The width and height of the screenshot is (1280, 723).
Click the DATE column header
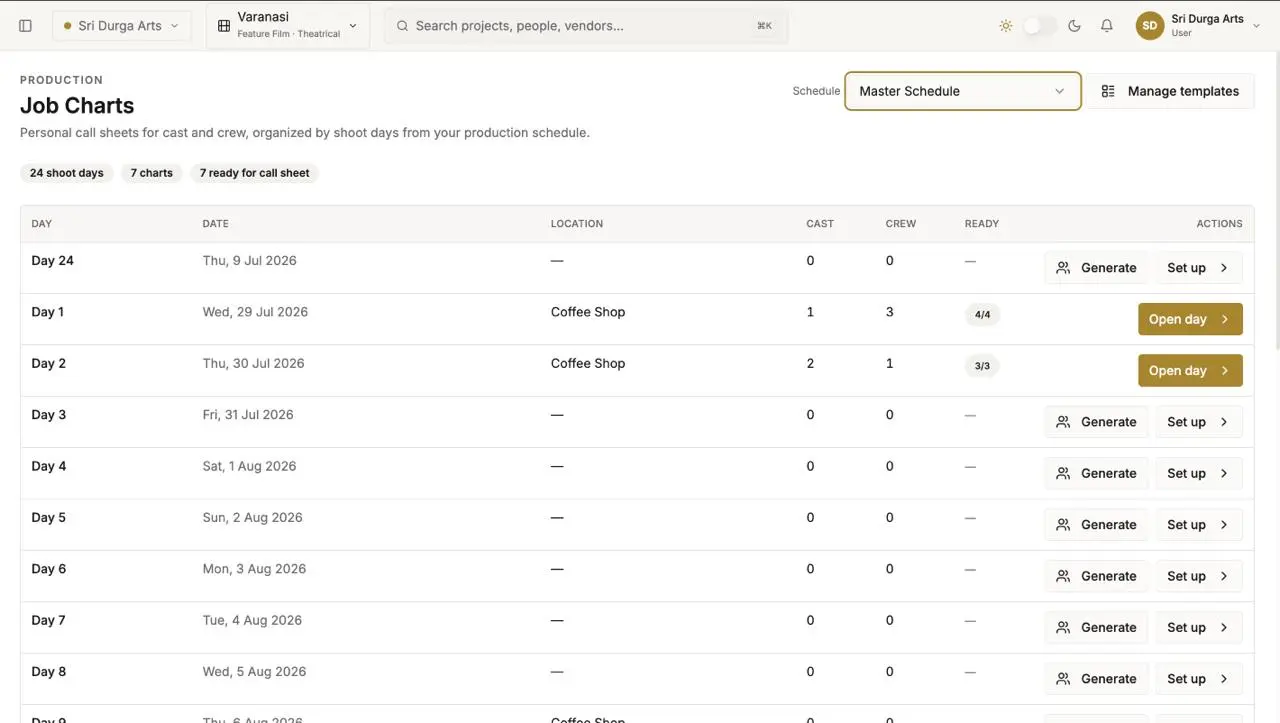215,224
